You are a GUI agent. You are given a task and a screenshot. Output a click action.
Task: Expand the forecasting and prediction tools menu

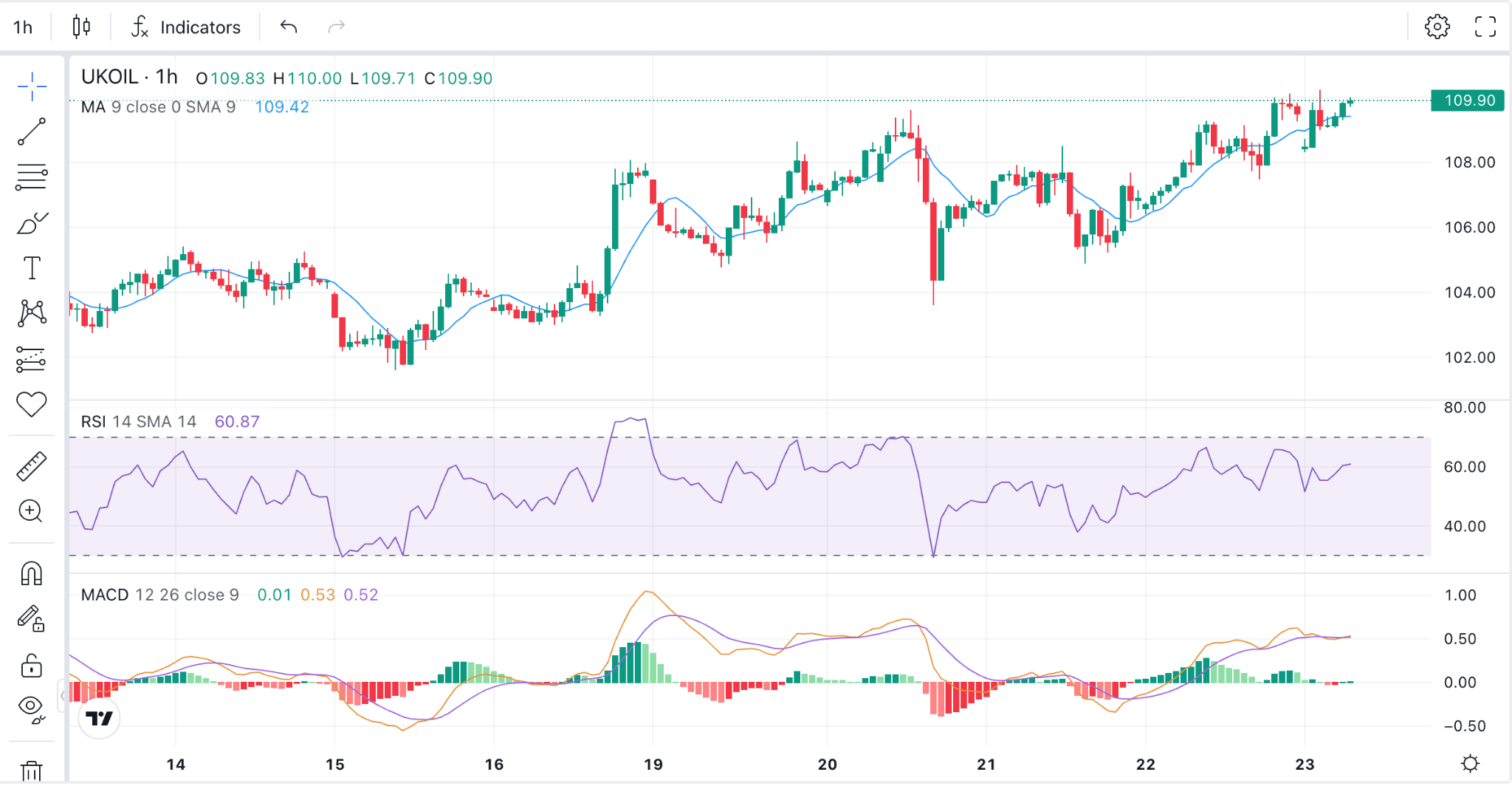point(32,359)
